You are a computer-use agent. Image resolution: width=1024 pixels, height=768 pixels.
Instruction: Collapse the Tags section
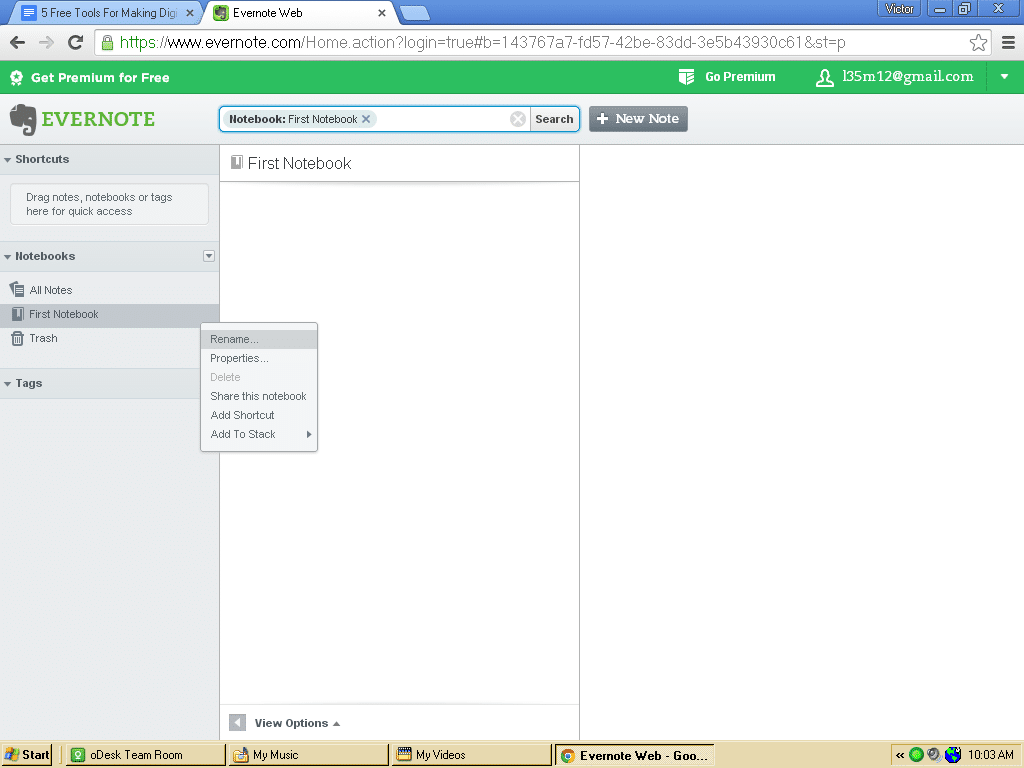(8, 384)
